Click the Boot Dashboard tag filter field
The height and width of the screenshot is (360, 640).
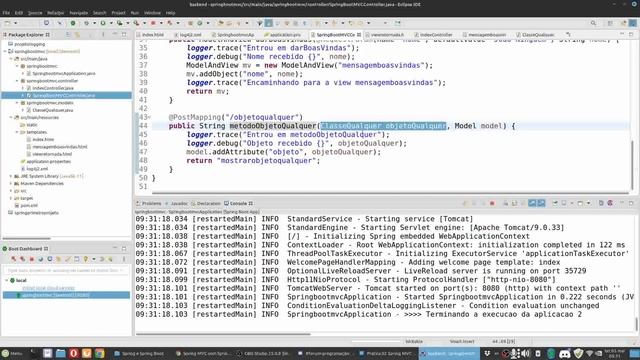(x=66, y=270)
